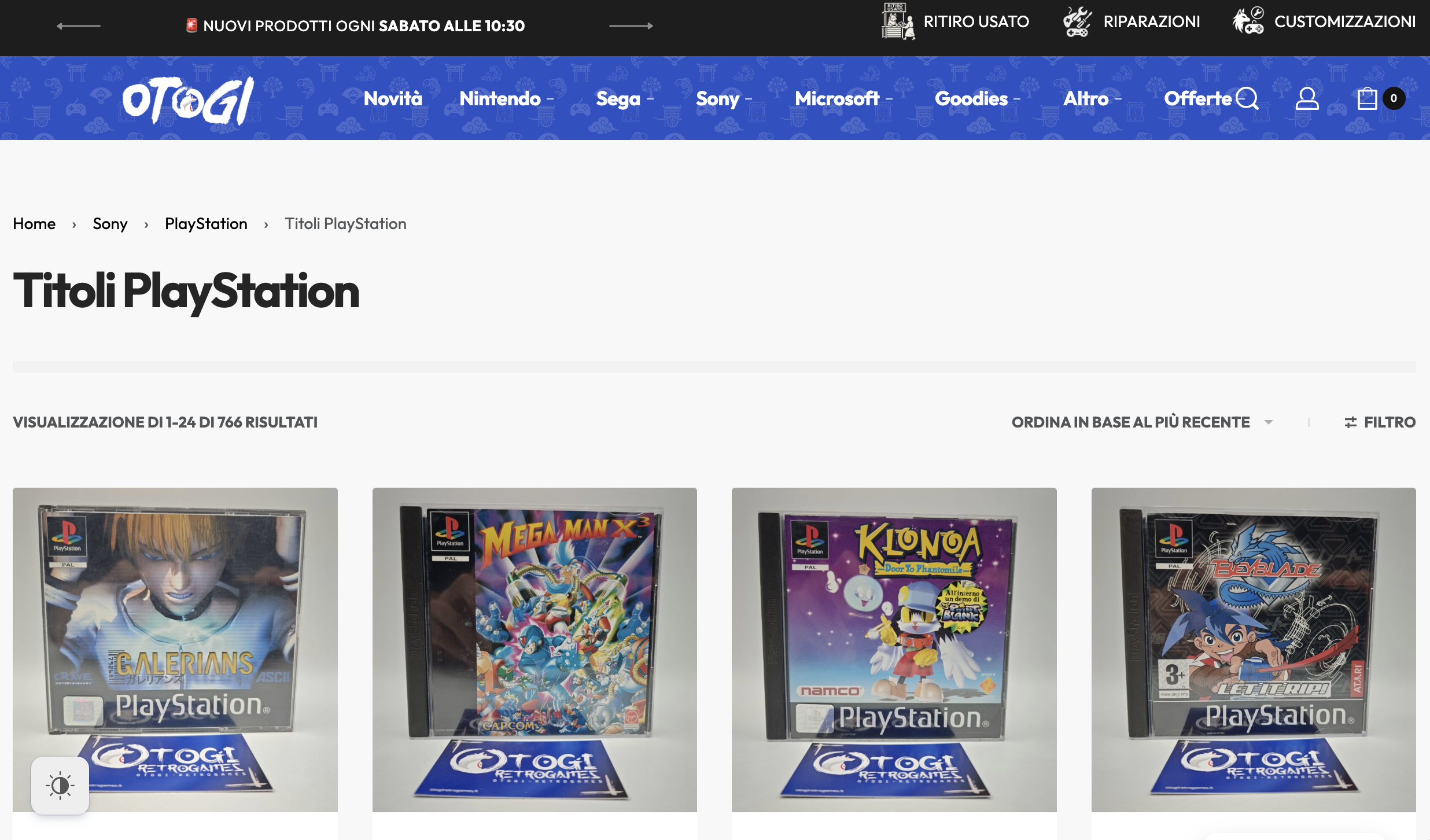Expand the Altro menu
Screen dimensions: 1430x840
coord(1092,98)
